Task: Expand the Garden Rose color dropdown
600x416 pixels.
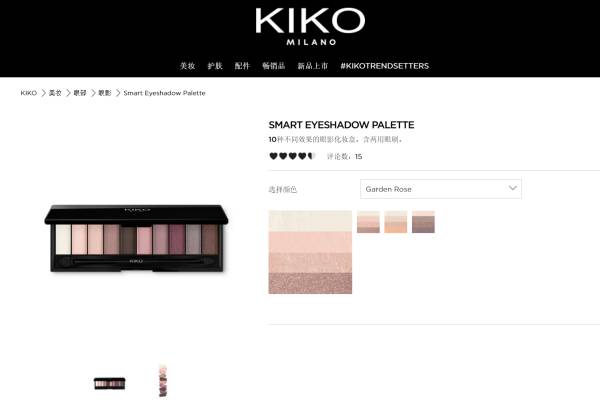Action: pos(440,189)
